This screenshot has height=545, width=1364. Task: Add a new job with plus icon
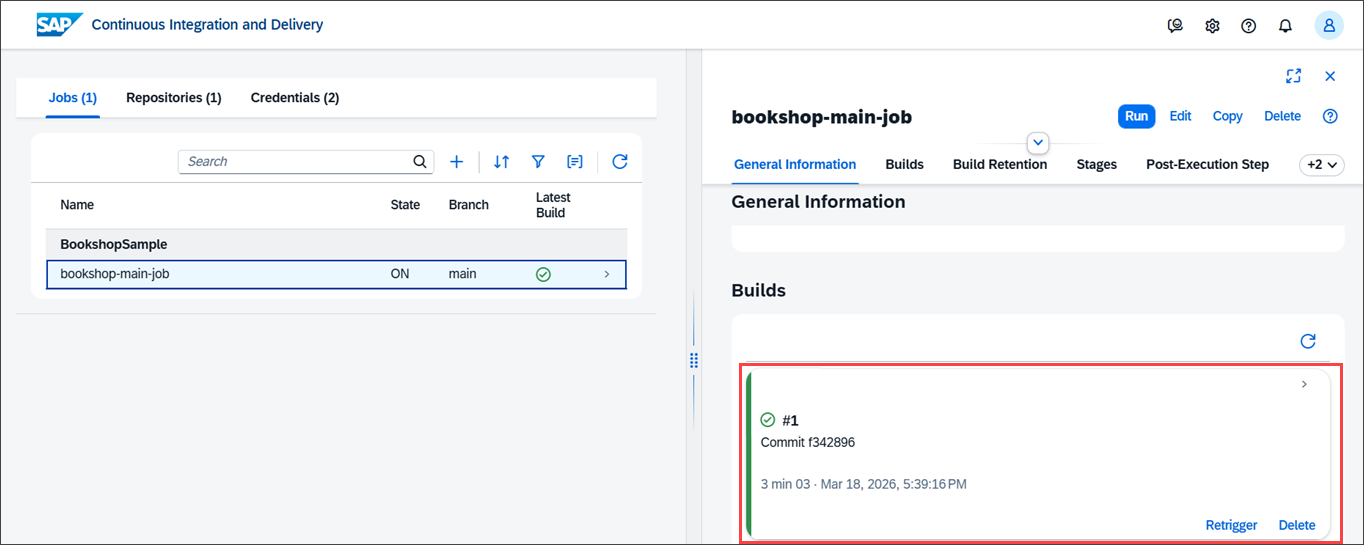456,161
